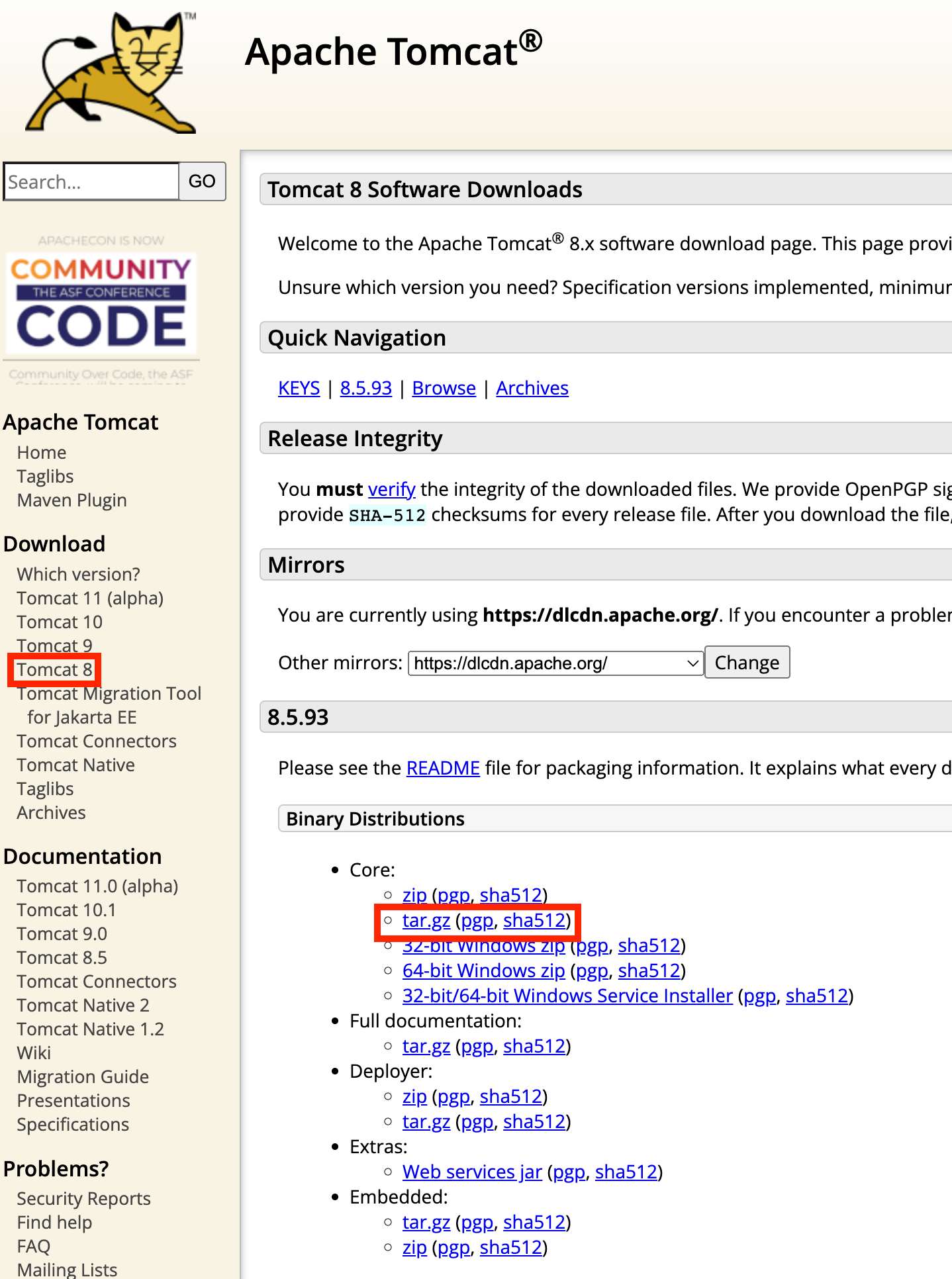This screenshot has width=952, height=1279.
Task: Download the Core tar.gz distribution
Action: 426,920
